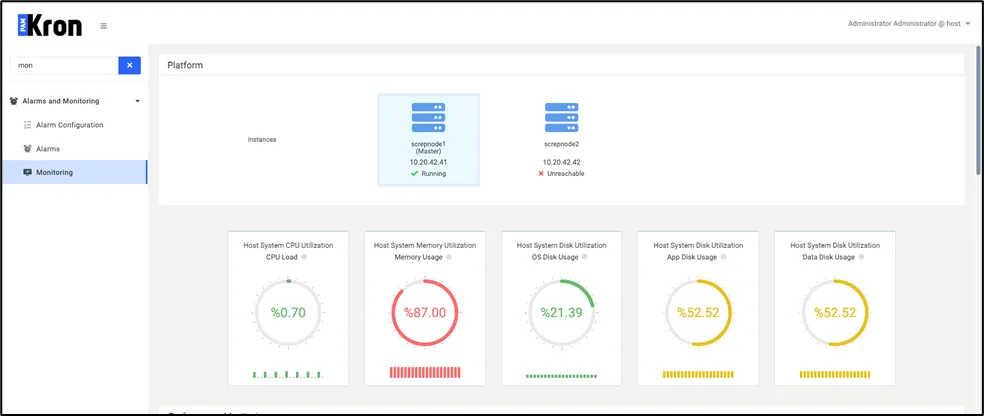Select the screpnode1 server stack icon
This screenshot has height=416, width=984.
point(429,118)
